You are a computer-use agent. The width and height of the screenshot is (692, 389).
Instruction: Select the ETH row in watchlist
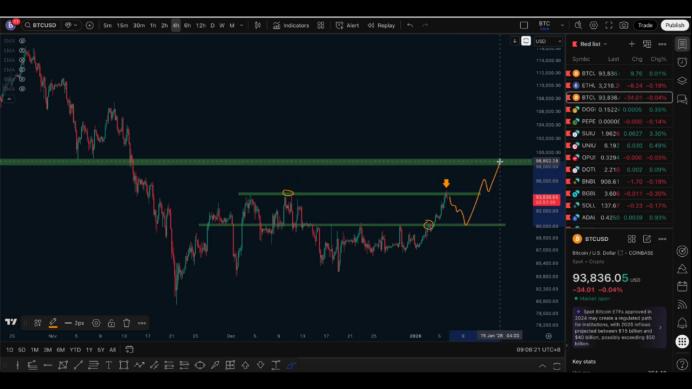click(619, 86)
